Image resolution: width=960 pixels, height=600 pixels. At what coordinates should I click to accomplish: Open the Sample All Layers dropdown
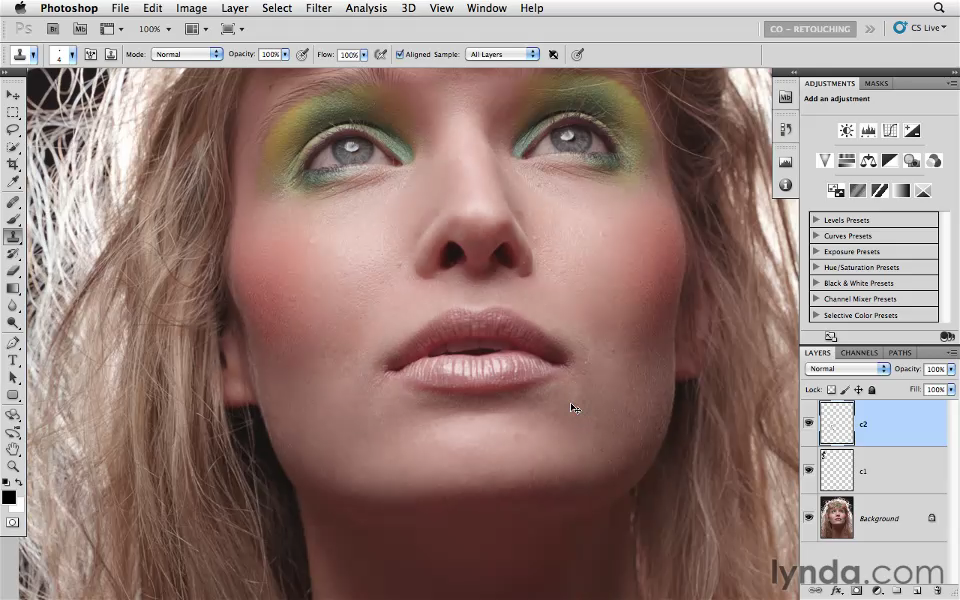pyautogui.click(x=502, y=54)
